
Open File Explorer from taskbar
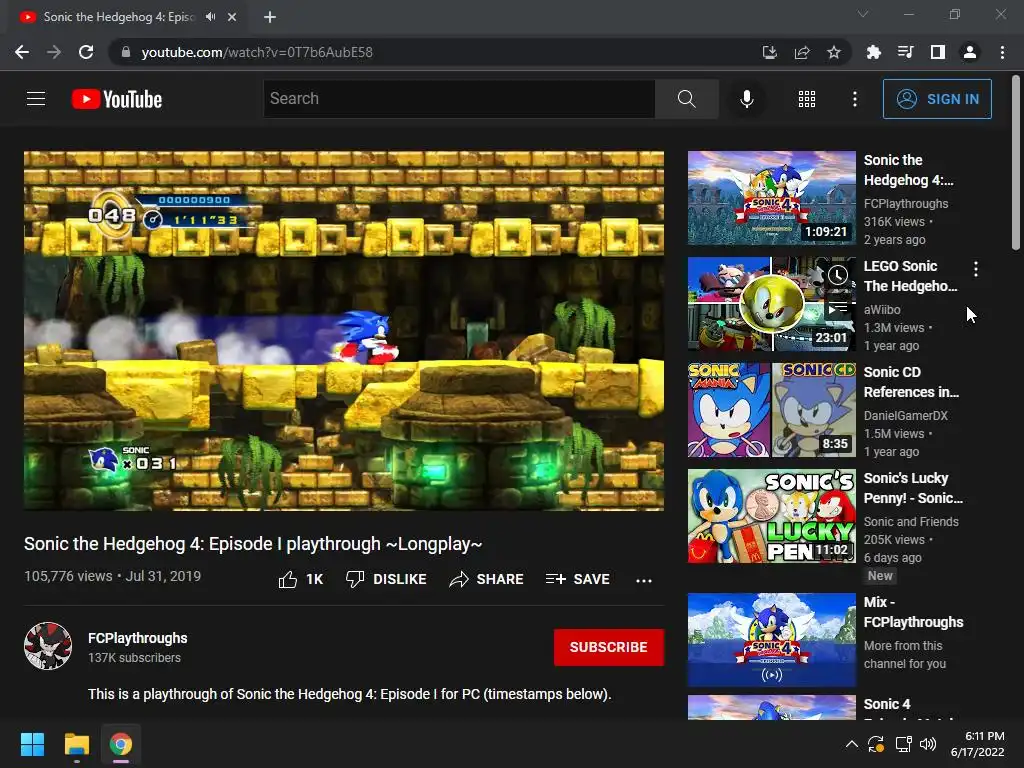coord(76,744)
